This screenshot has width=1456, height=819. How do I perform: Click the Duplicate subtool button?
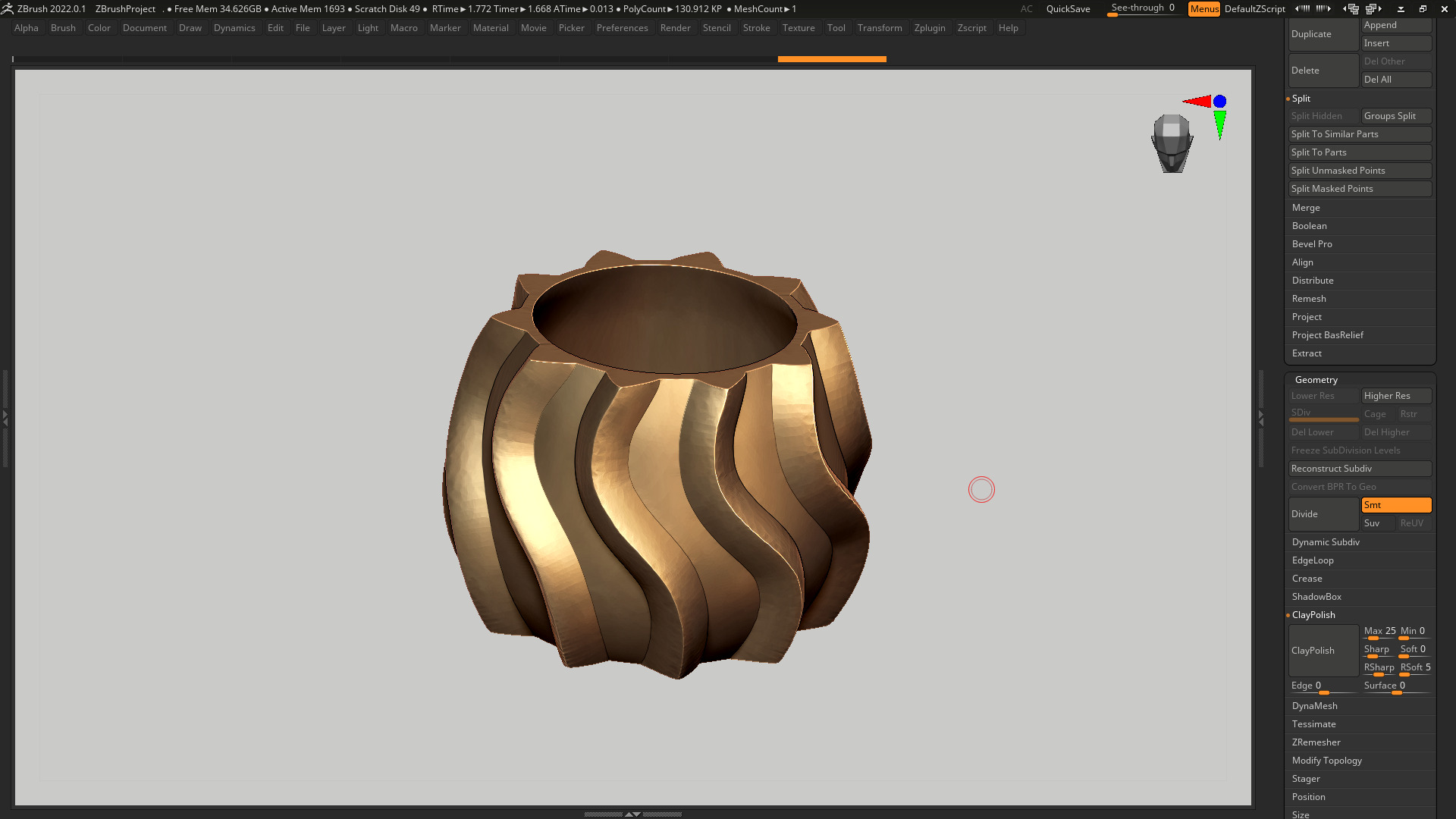[x=1323, y=34]
